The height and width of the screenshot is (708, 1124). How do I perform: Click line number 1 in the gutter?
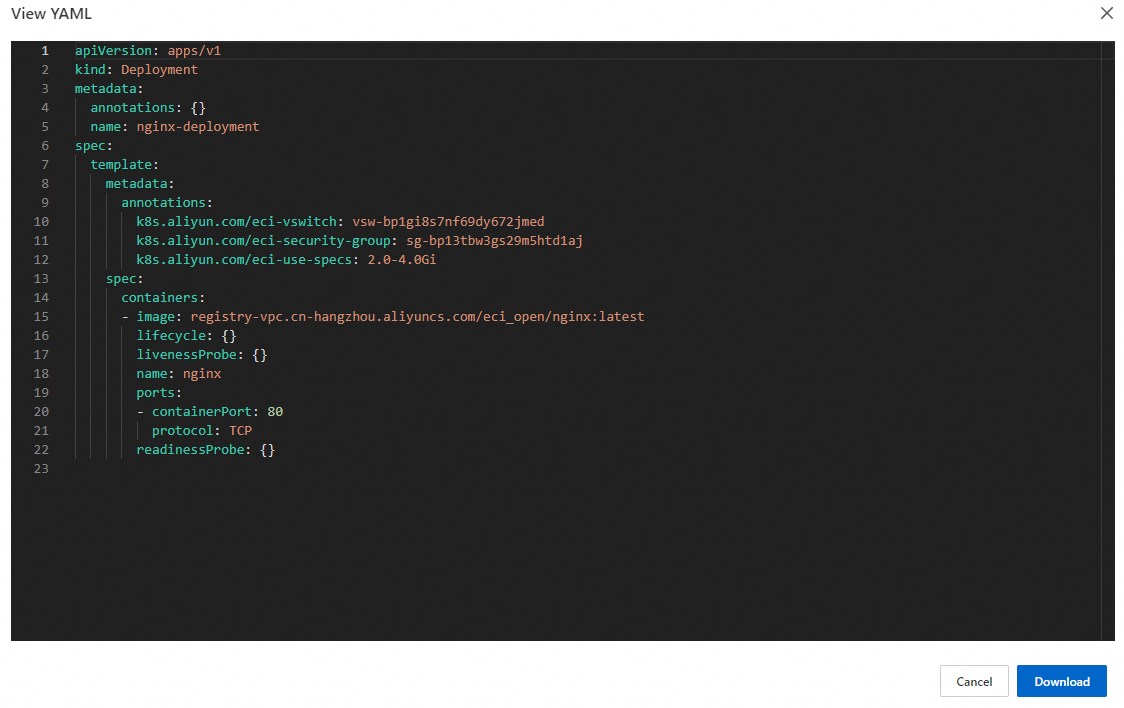click(44, 50)
